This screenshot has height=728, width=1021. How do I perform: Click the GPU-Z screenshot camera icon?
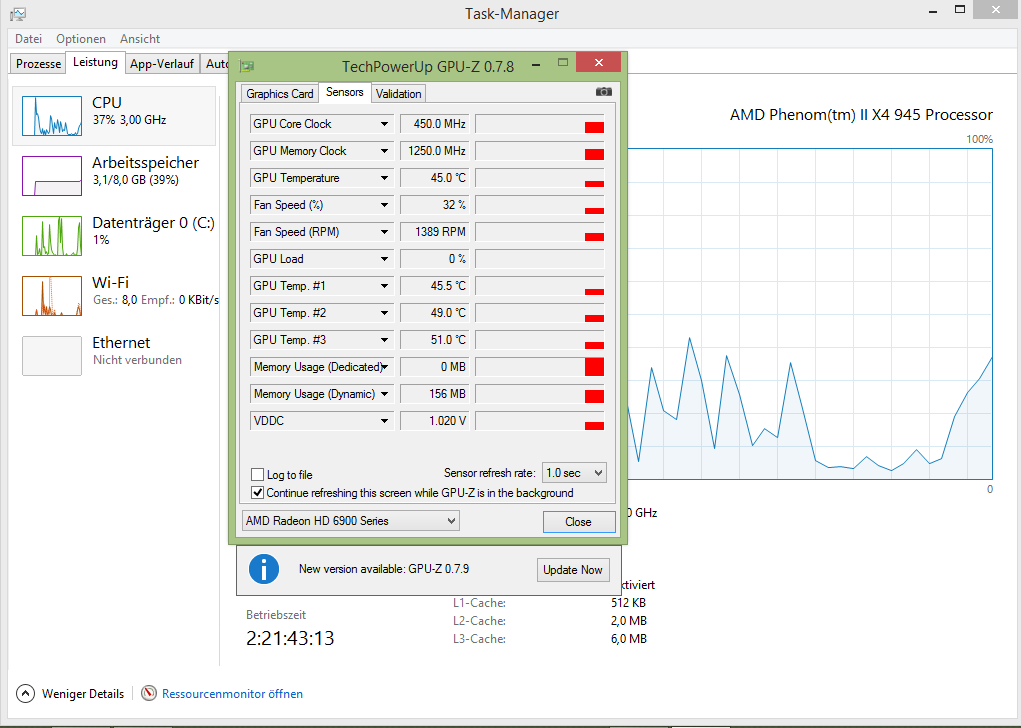(604, 92)
